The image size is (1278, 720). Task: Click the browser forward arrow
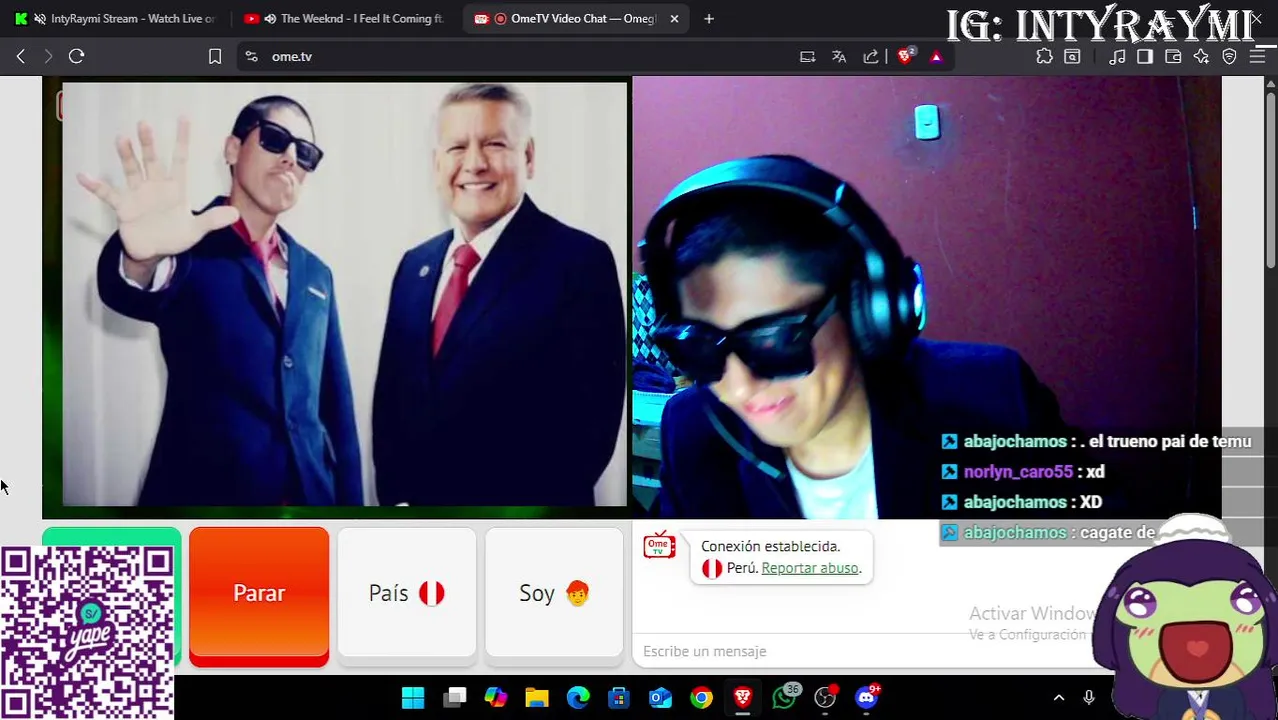pos(48,57)
